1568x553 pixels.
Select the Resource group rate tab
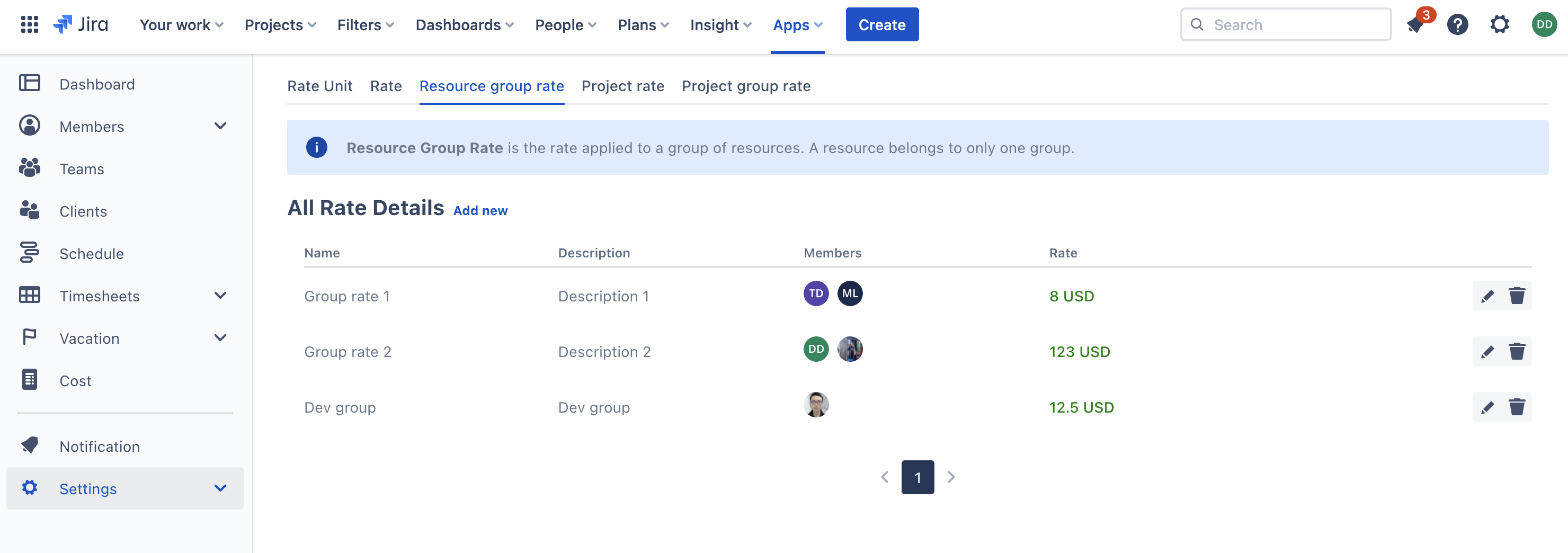click(x=492, y=86)
